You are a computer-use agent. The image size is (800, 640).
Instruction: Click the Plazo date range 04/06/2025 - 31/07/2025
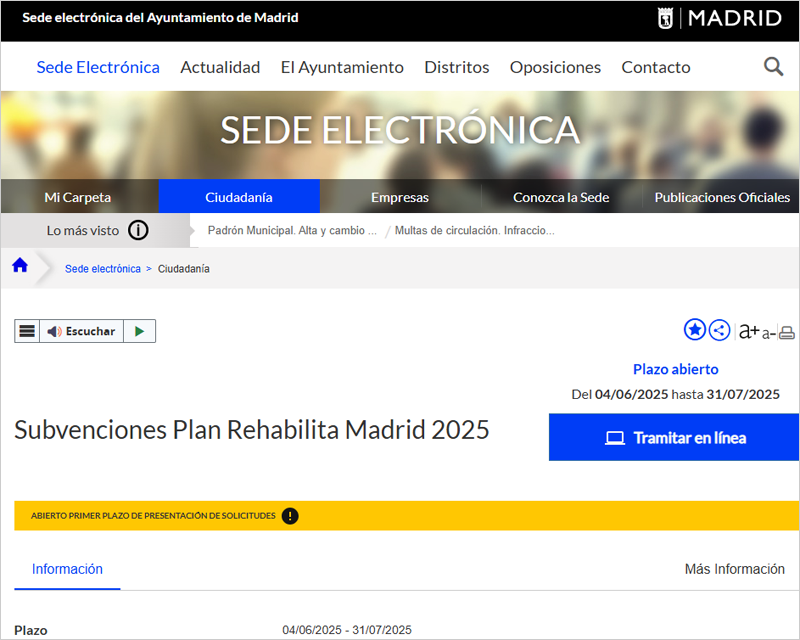click(347, 630)
